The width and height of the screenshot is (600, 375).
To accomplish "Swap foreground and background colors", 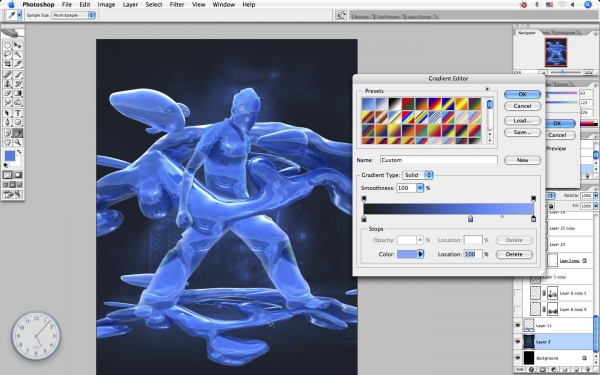I will point(19,152).
